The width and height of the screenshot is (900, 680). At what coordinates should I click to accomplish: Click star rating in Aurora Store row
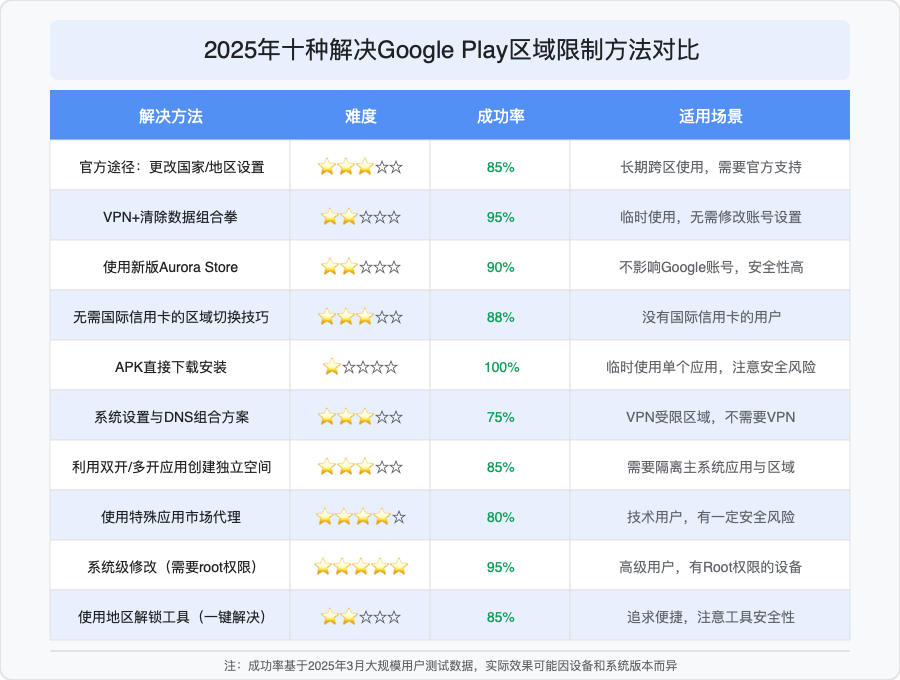(360, 267)
